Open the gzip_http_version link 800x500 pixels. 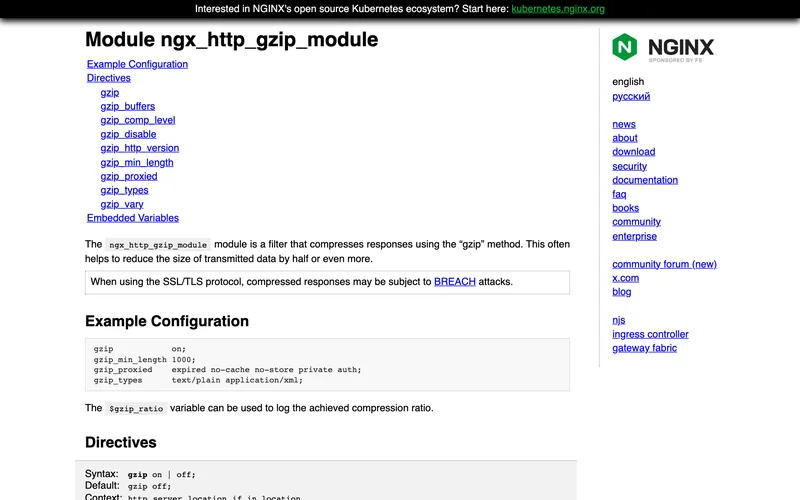point(140,148)
